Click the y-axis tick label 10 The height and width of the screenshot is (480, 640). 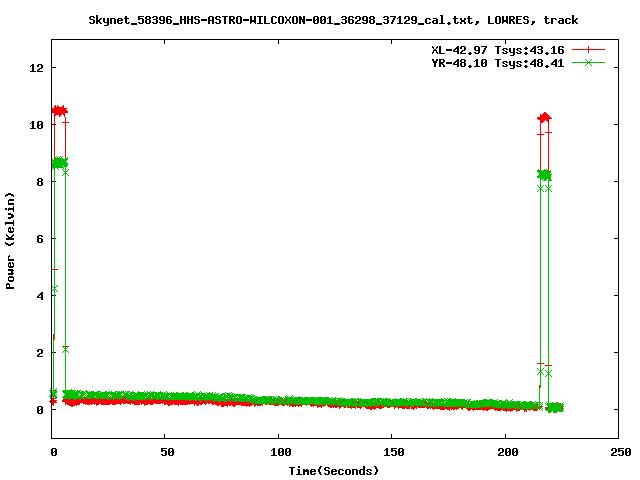(36, 125)
